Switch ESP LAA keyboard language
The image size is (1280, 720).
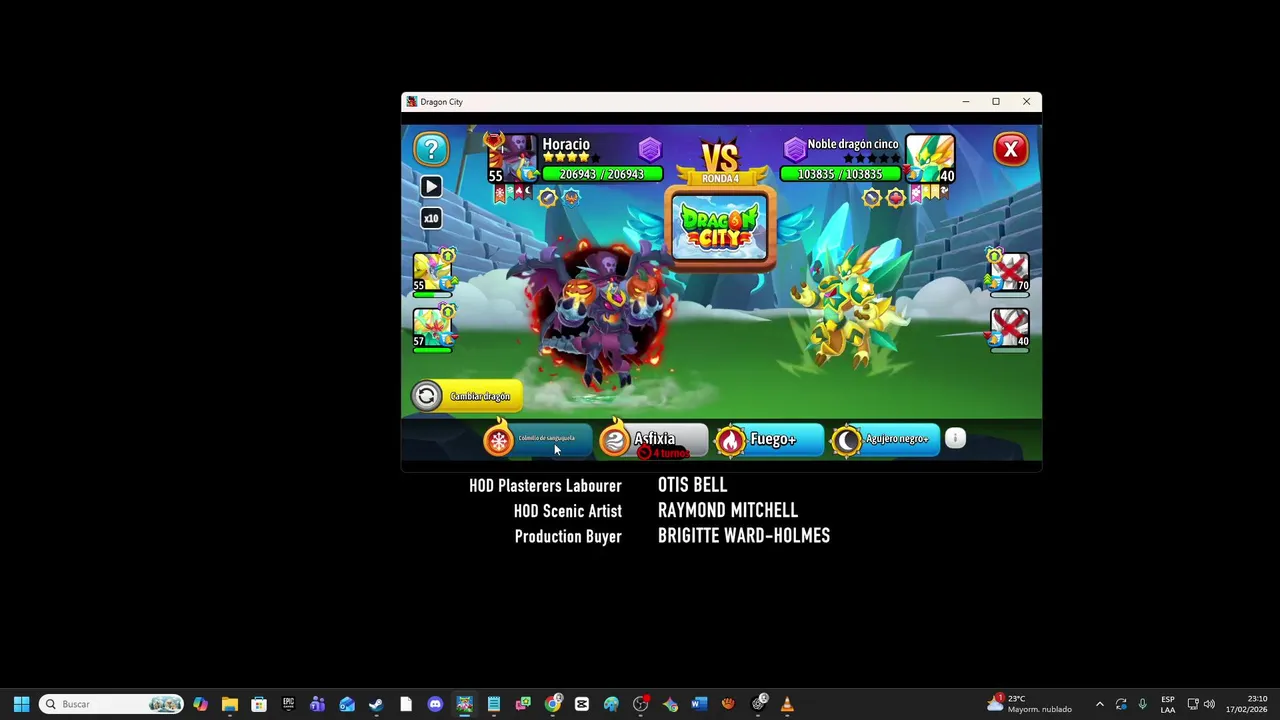coord(1168,704)
